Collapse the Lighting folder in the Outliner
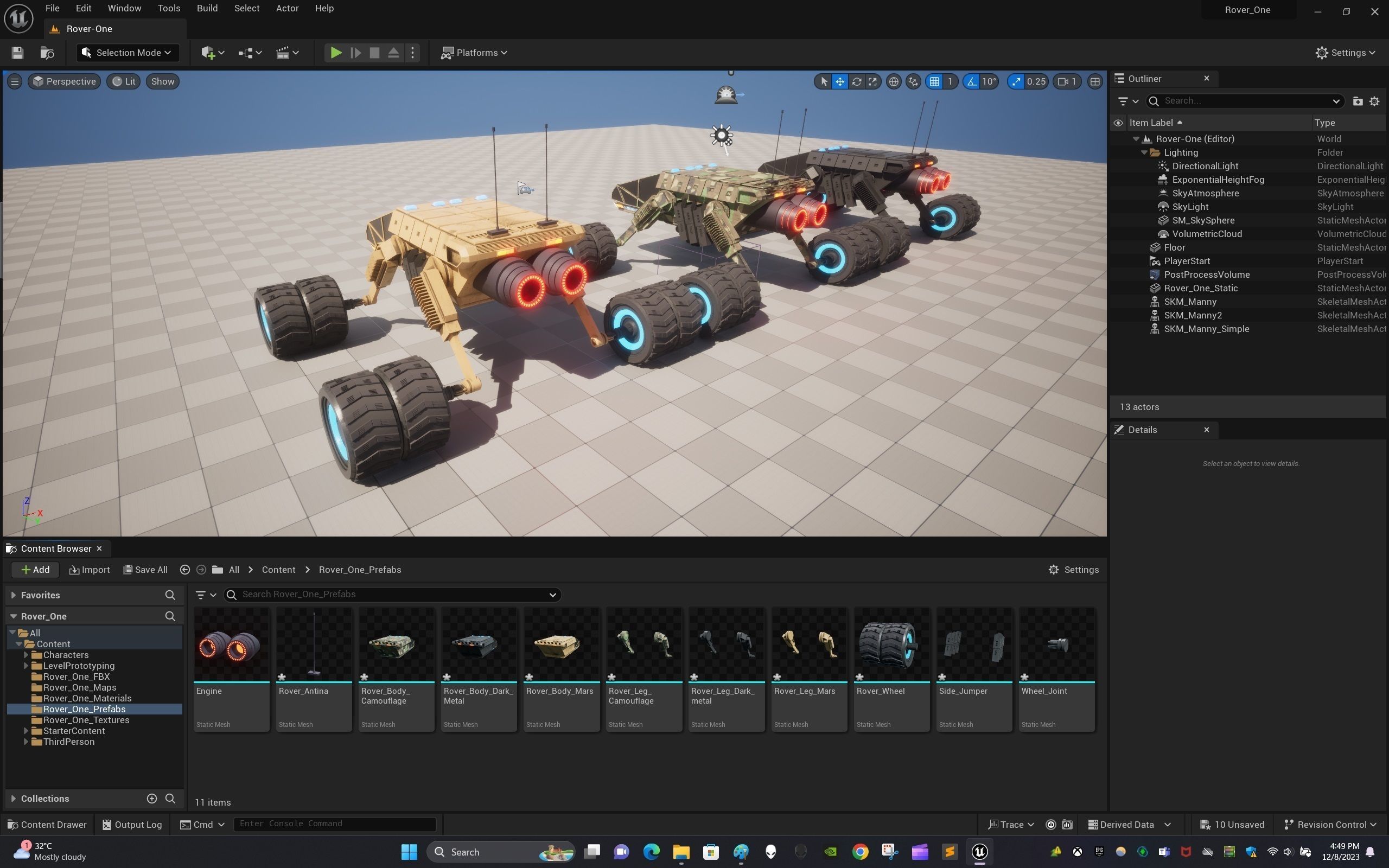The width and height of the screenshot is (1389, 868). (x=1144, y=152)
